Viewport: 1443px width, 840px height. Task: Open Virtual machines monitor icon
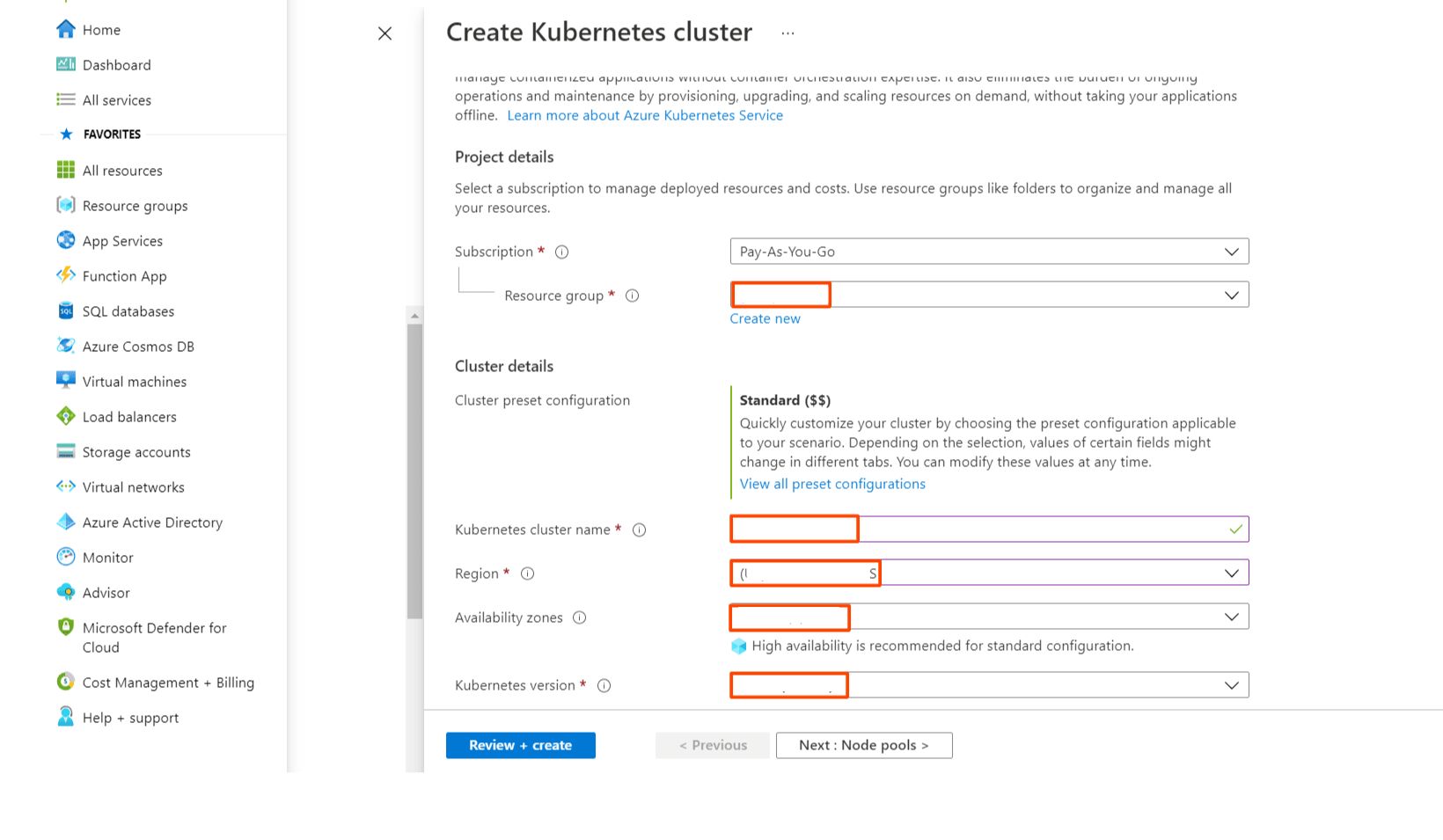(66, 381)
